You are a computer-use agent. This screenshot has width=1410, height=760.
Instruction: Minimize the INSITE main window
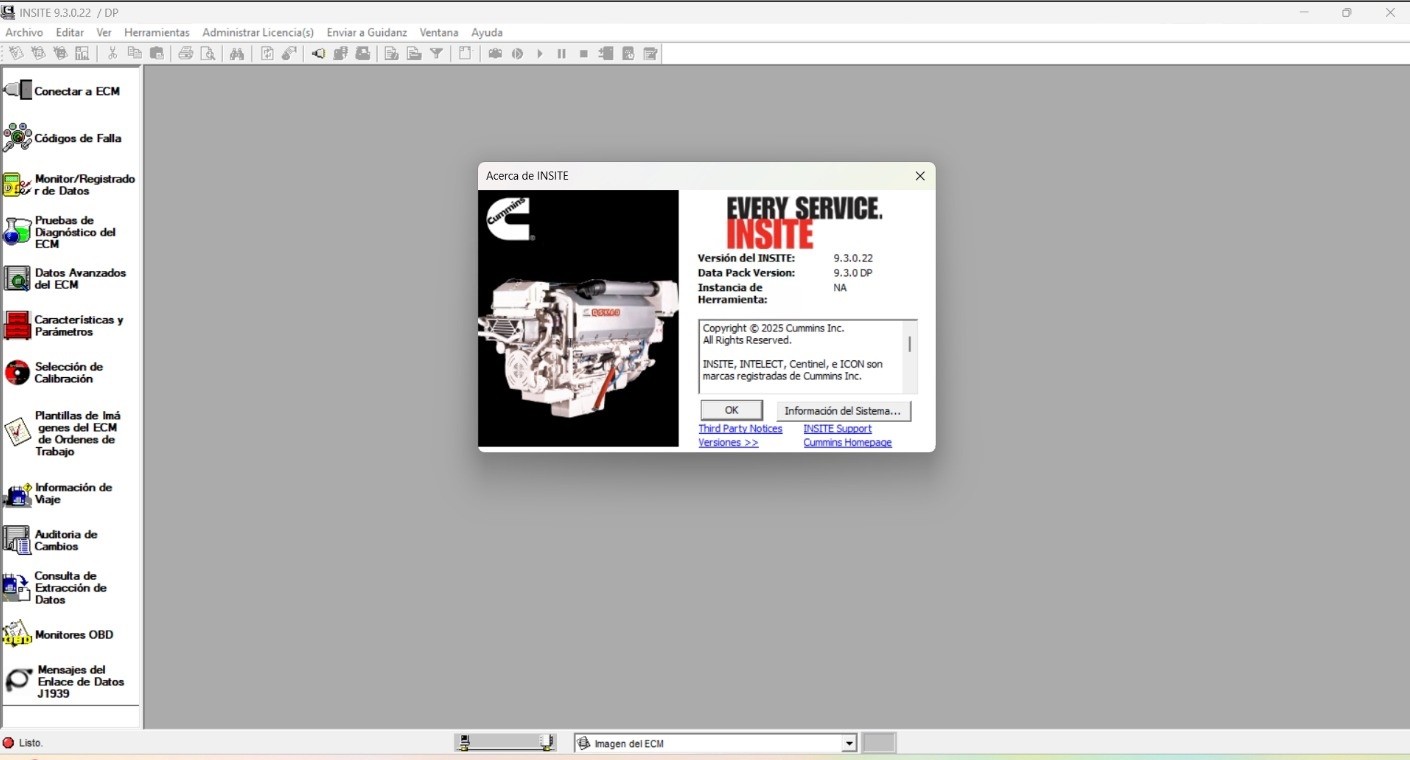tap(1304, 12)
